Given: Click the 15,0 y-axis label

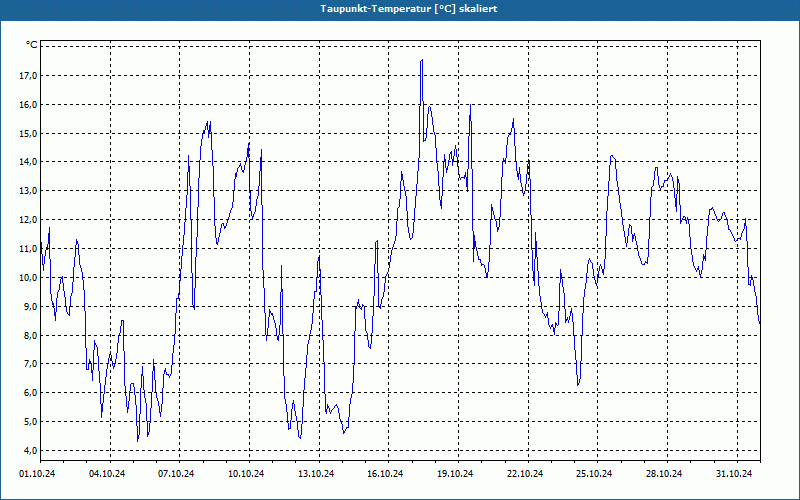Looking at the screenshot, I should pyautogui.click(x=28, y=133).
